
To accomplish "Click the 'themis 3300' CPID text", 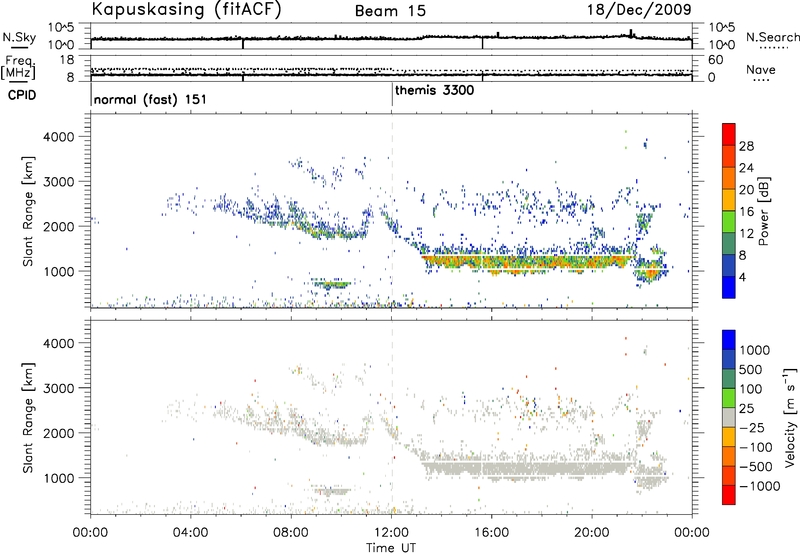I will pos(435,90).
